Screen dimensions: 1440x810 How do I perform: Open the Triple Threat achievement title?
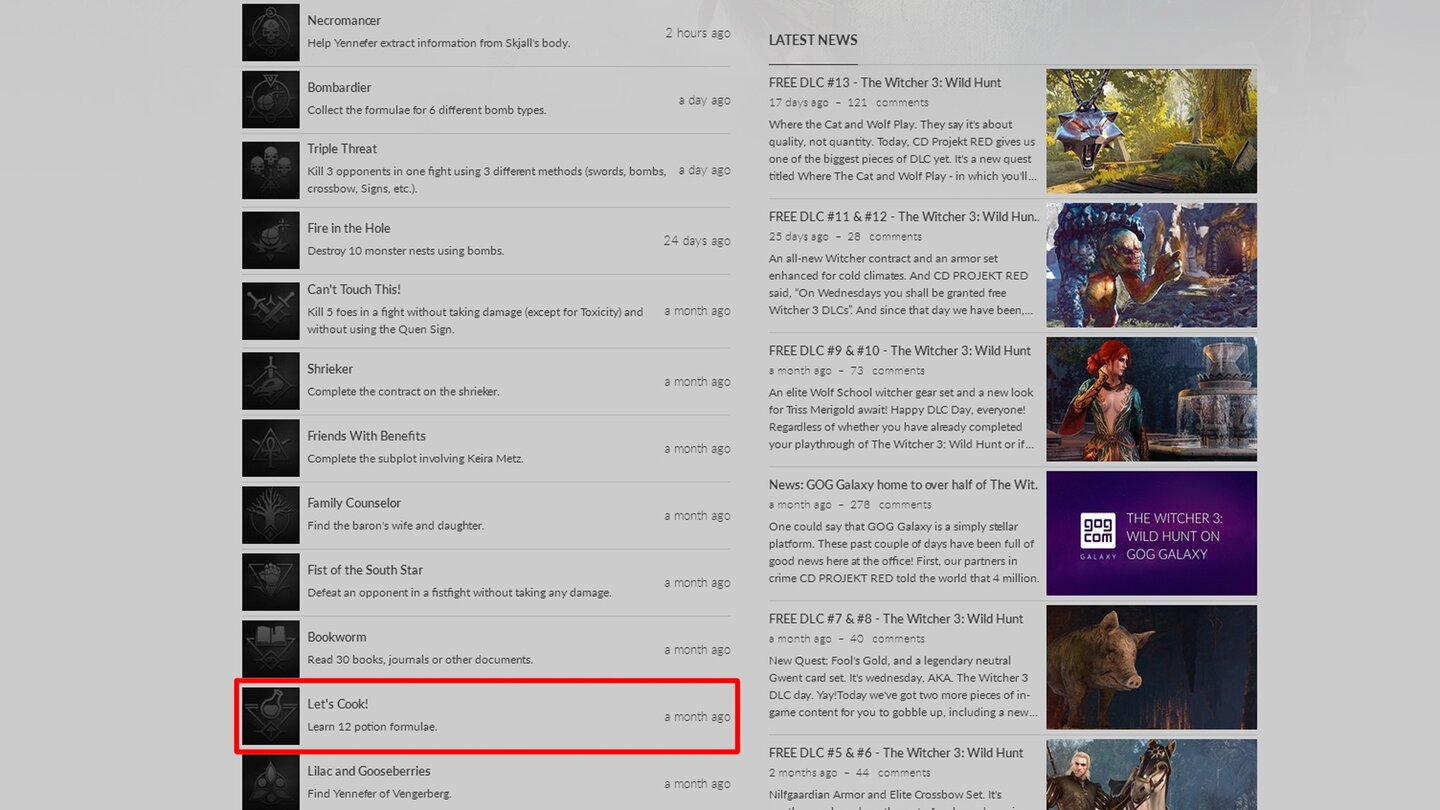[x=342, y=149]
